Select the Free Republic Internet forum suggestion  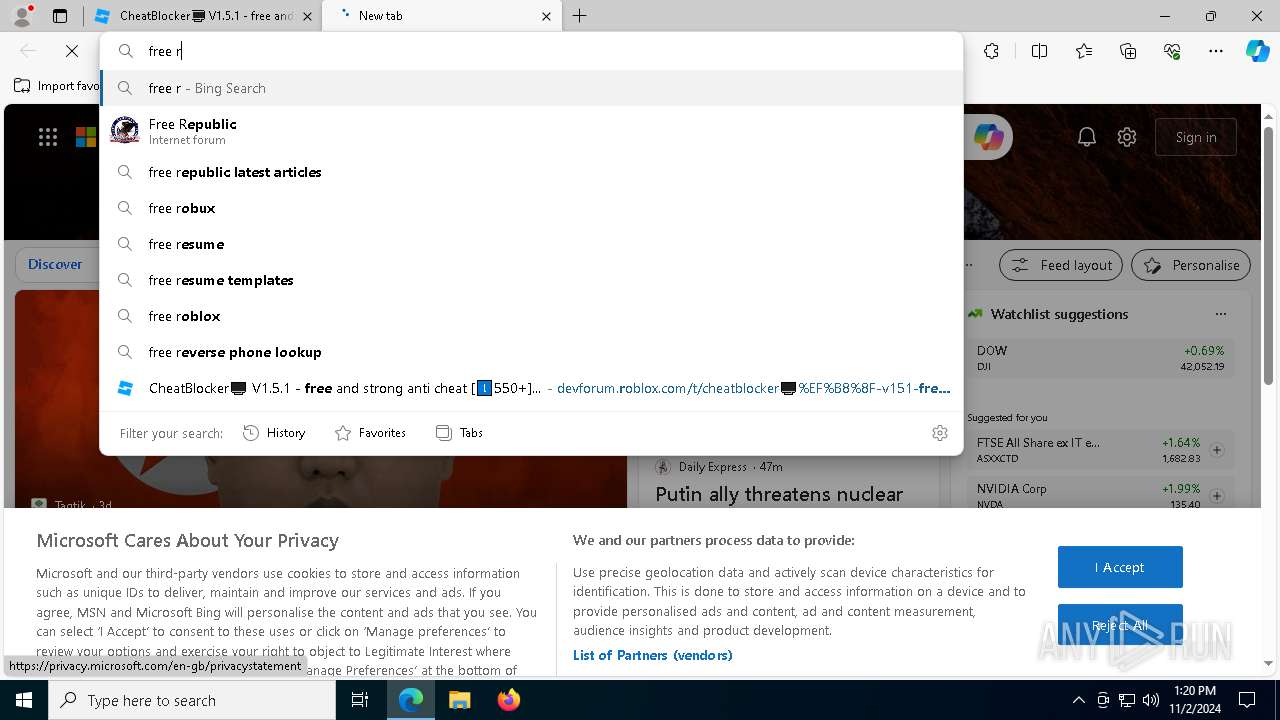pyautogui.click(x=531, y=131)
